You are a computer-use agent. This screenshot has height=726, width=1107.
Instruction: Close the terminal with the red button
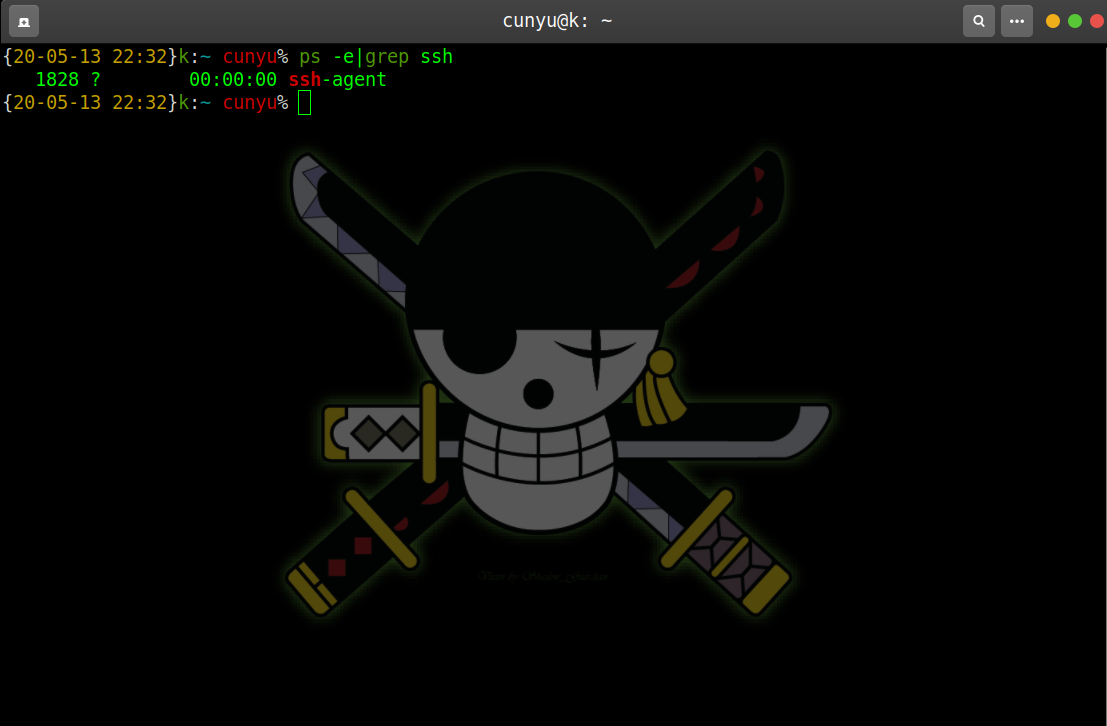[1096, 21]
